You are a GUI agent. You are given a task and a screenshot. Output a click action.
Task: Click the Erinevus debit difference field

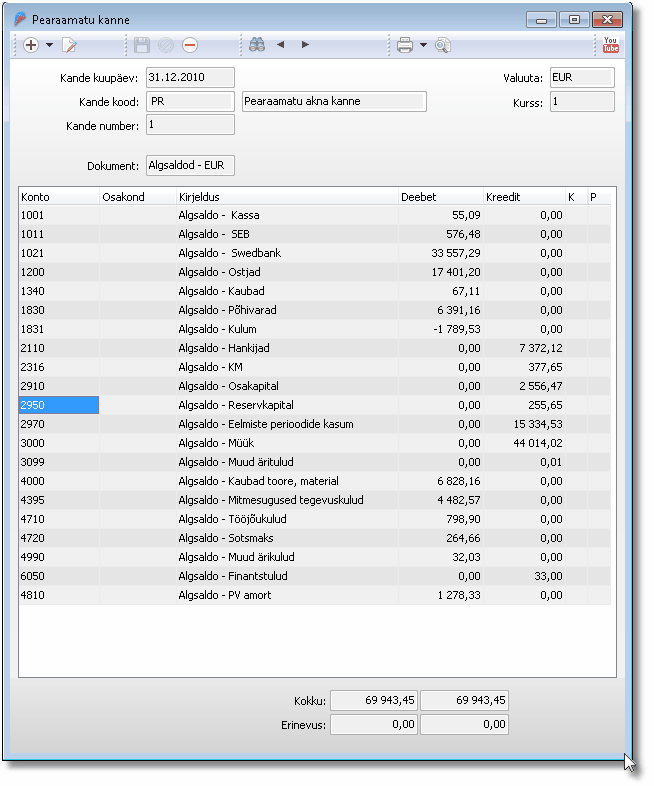tap(374, 724)
